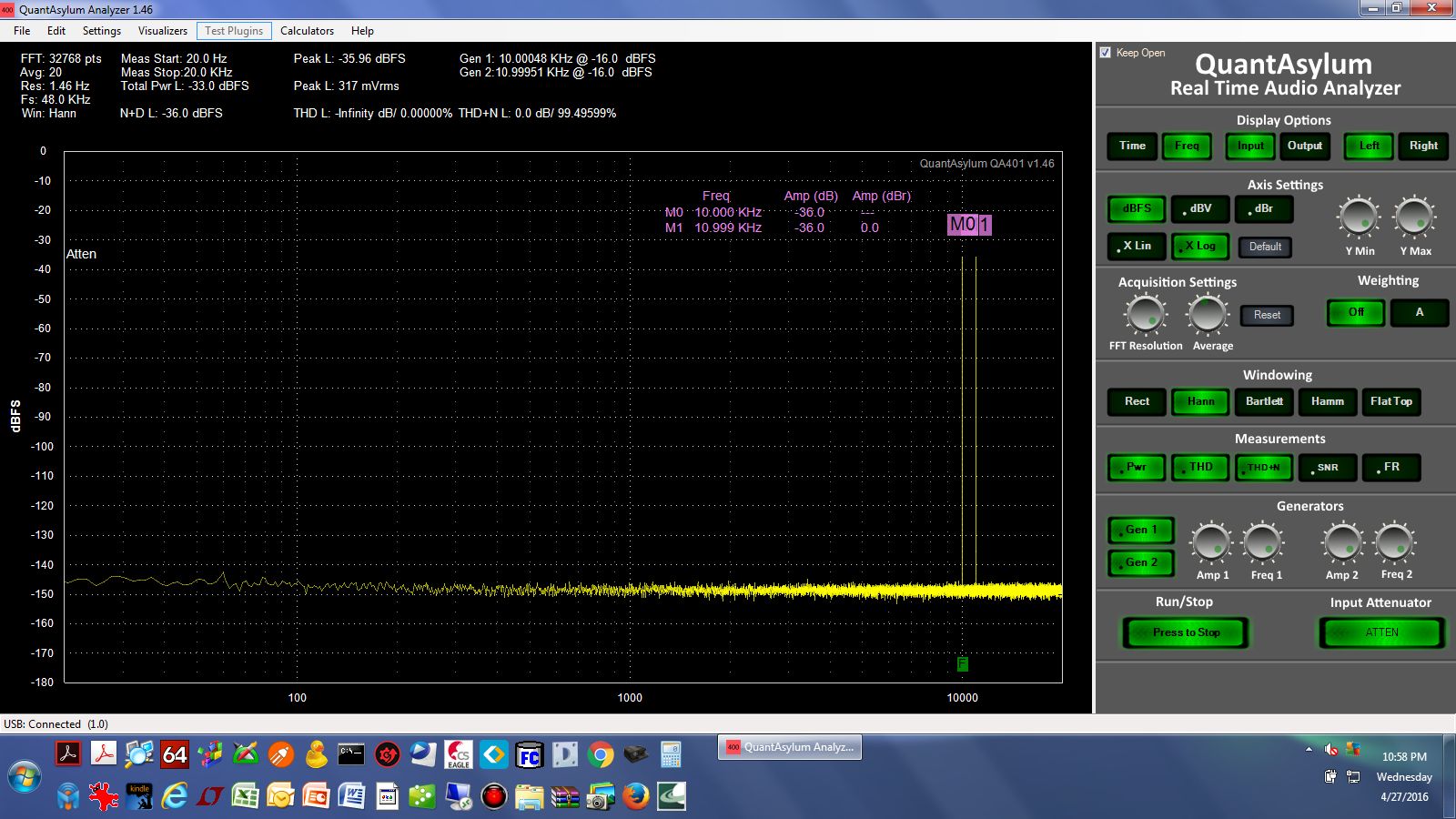The image size is (1456, 819).
Task: Toggle the Left channel button
Action: (x=1369, y=146)
